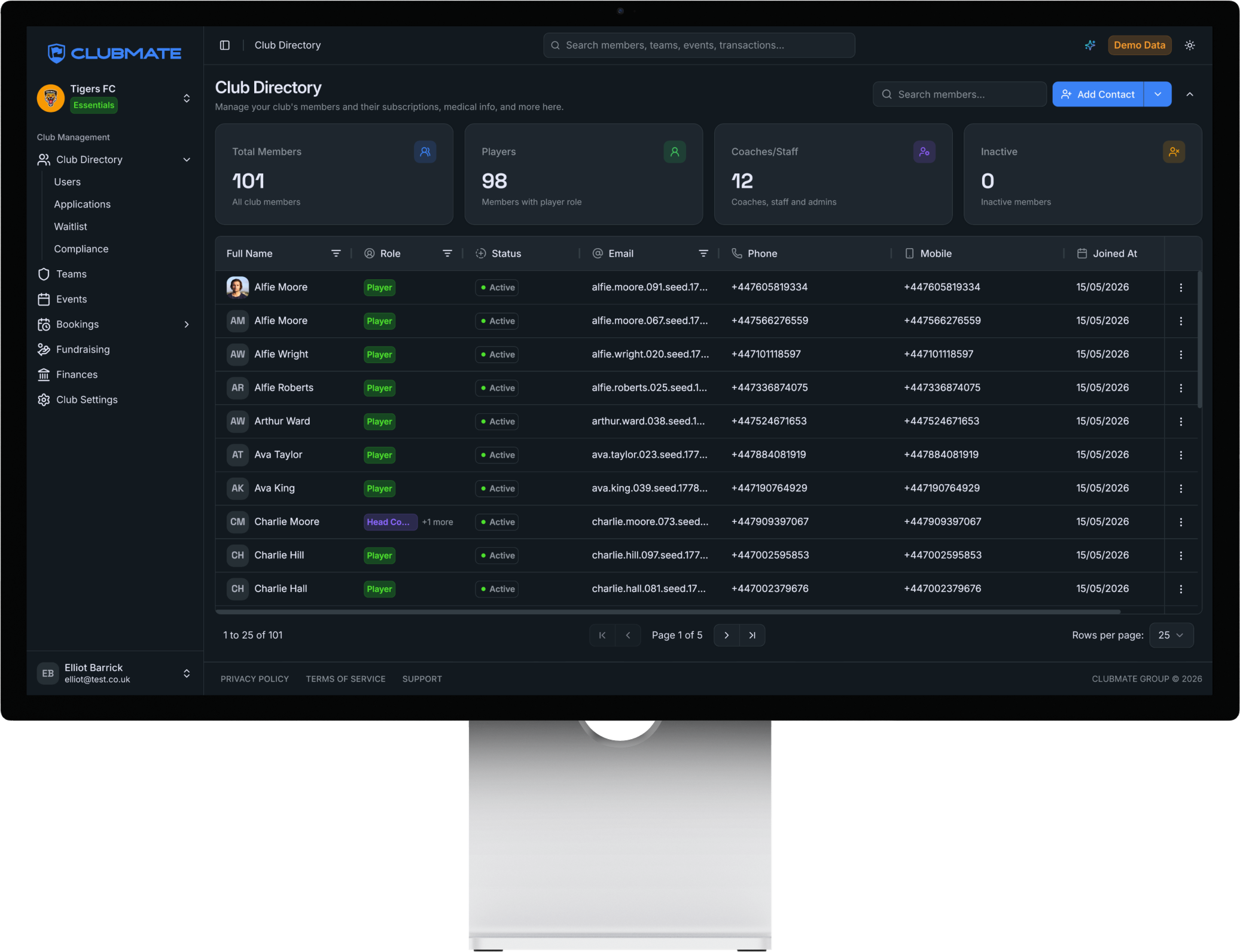Click the Tigers FC club avatar

coord(51,98)
